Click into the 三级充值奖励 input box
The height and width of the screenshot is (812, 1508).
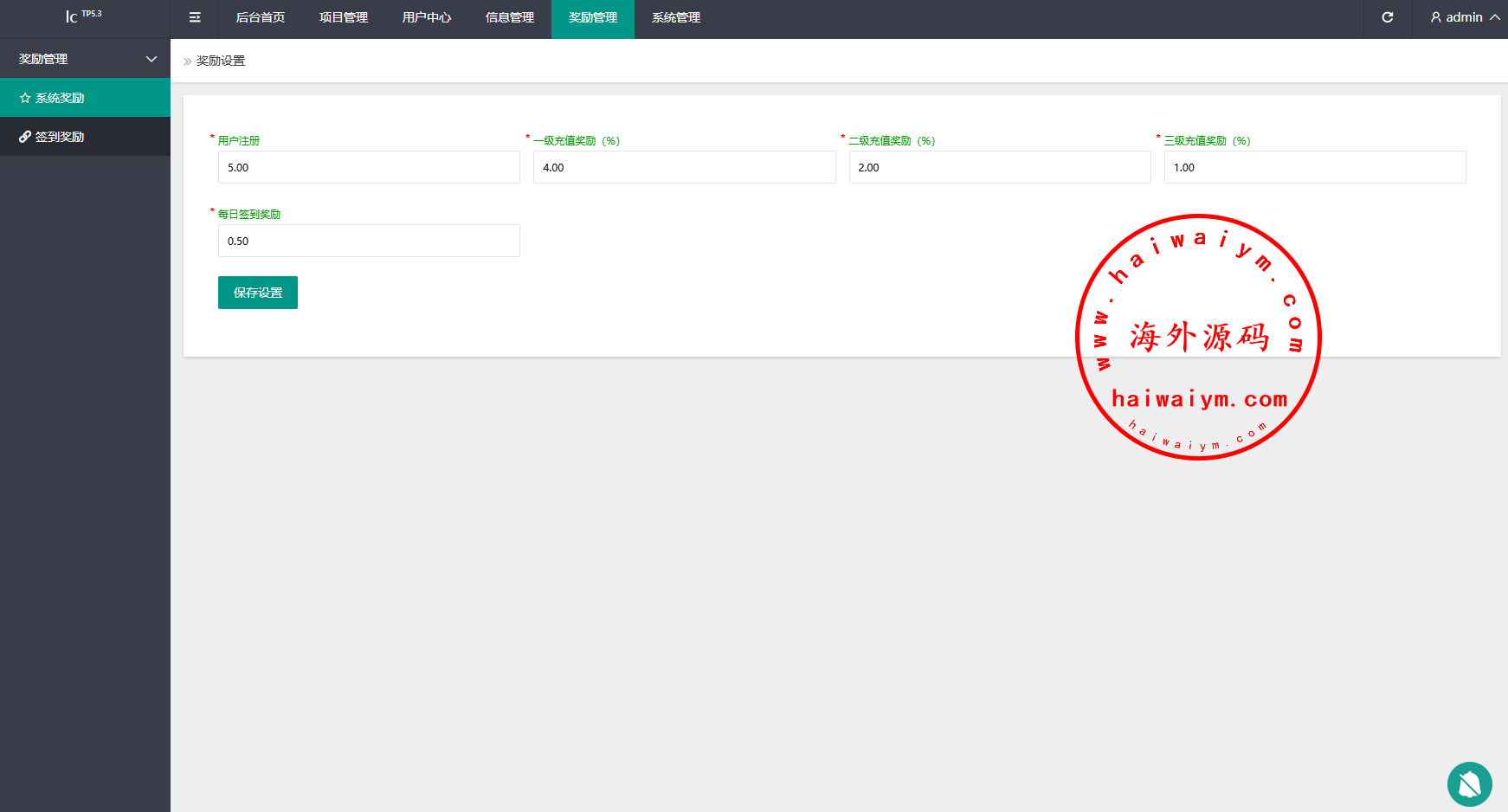point(1314,167)
